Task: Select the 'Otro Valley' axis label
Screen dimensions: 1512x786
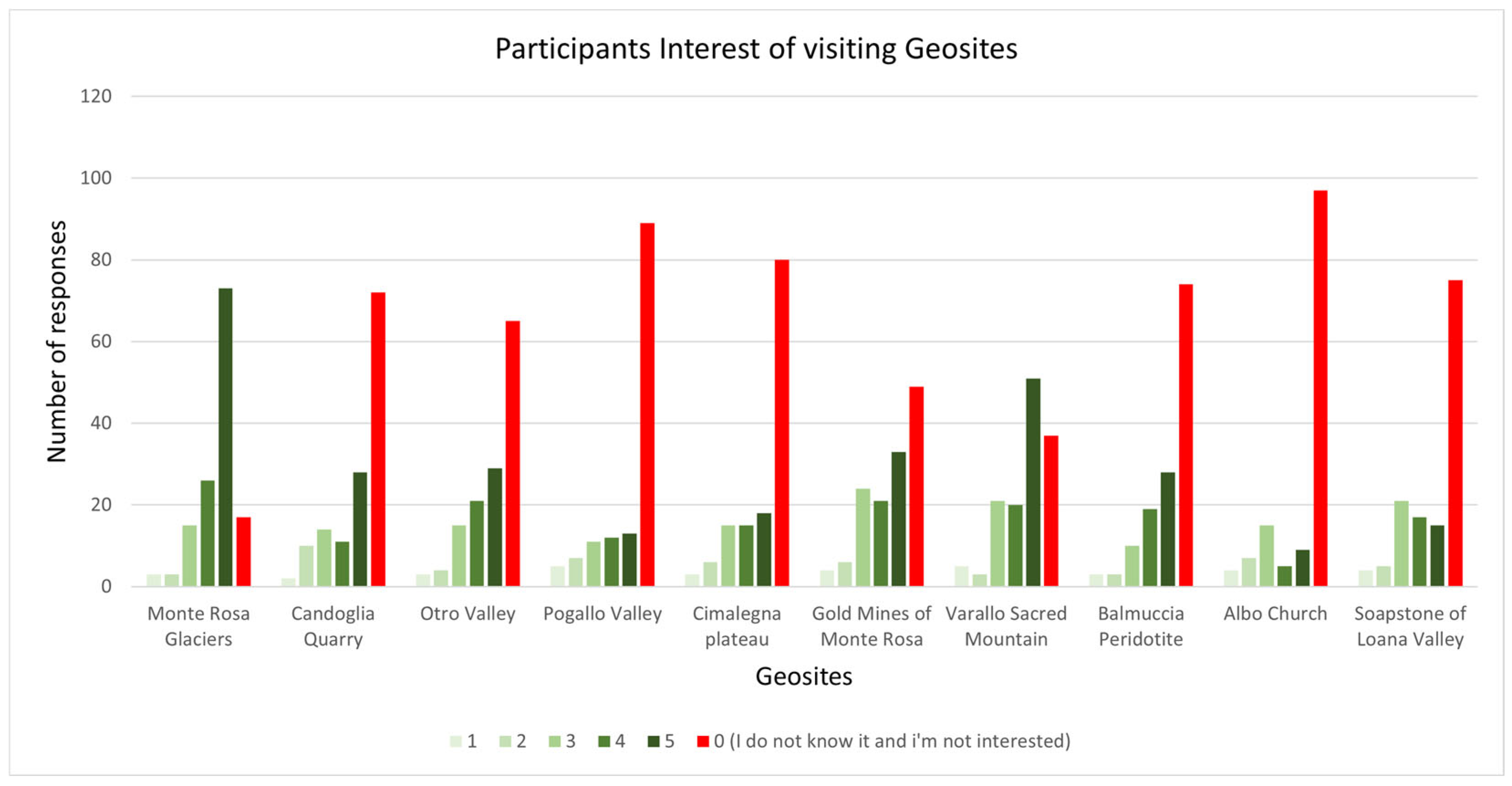Action: [x=468, y=614]
